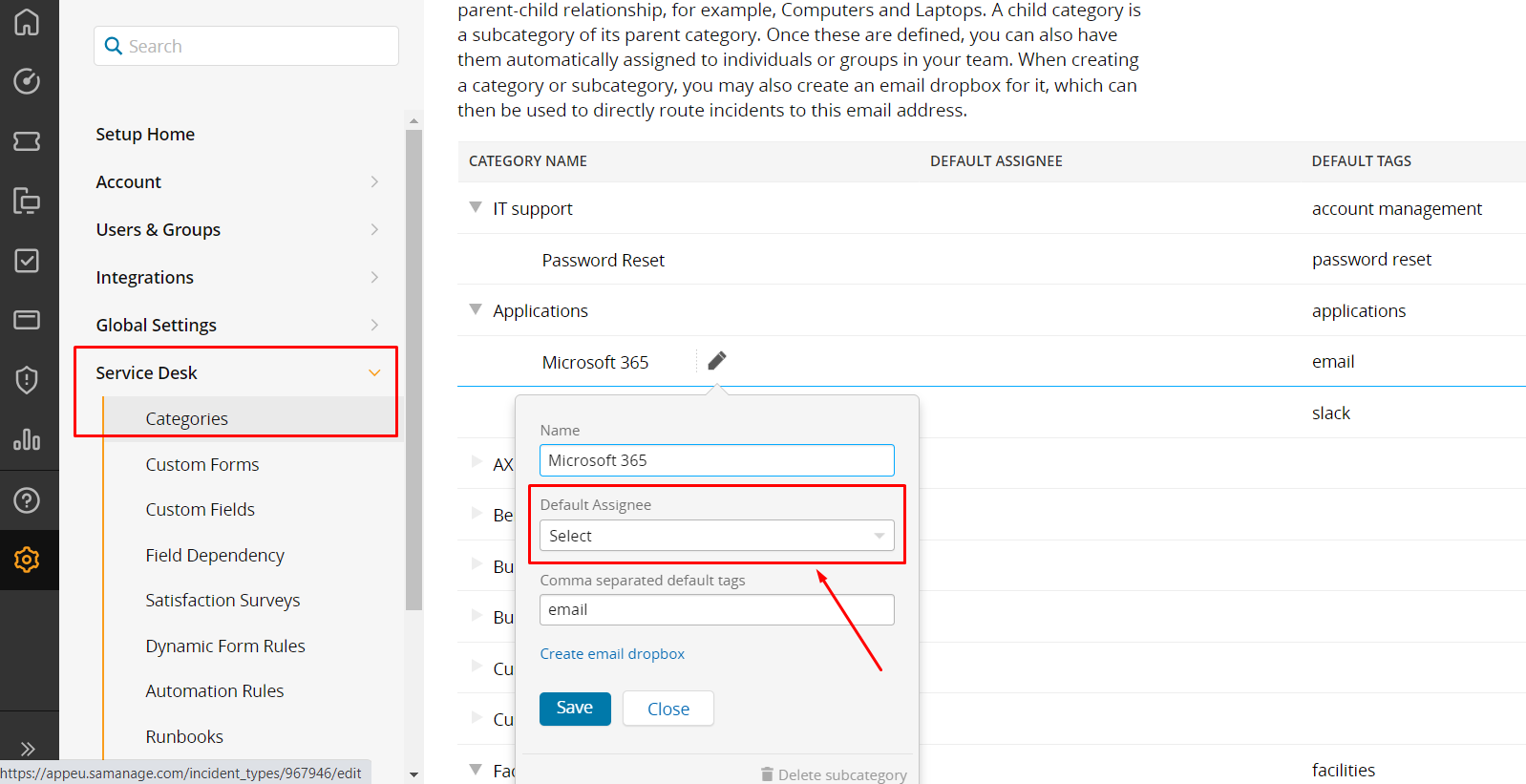The height and width of the screenshot is (784, 1526).
Task: Open the bar chart reports icon
Action: click(x=27, y=439)
